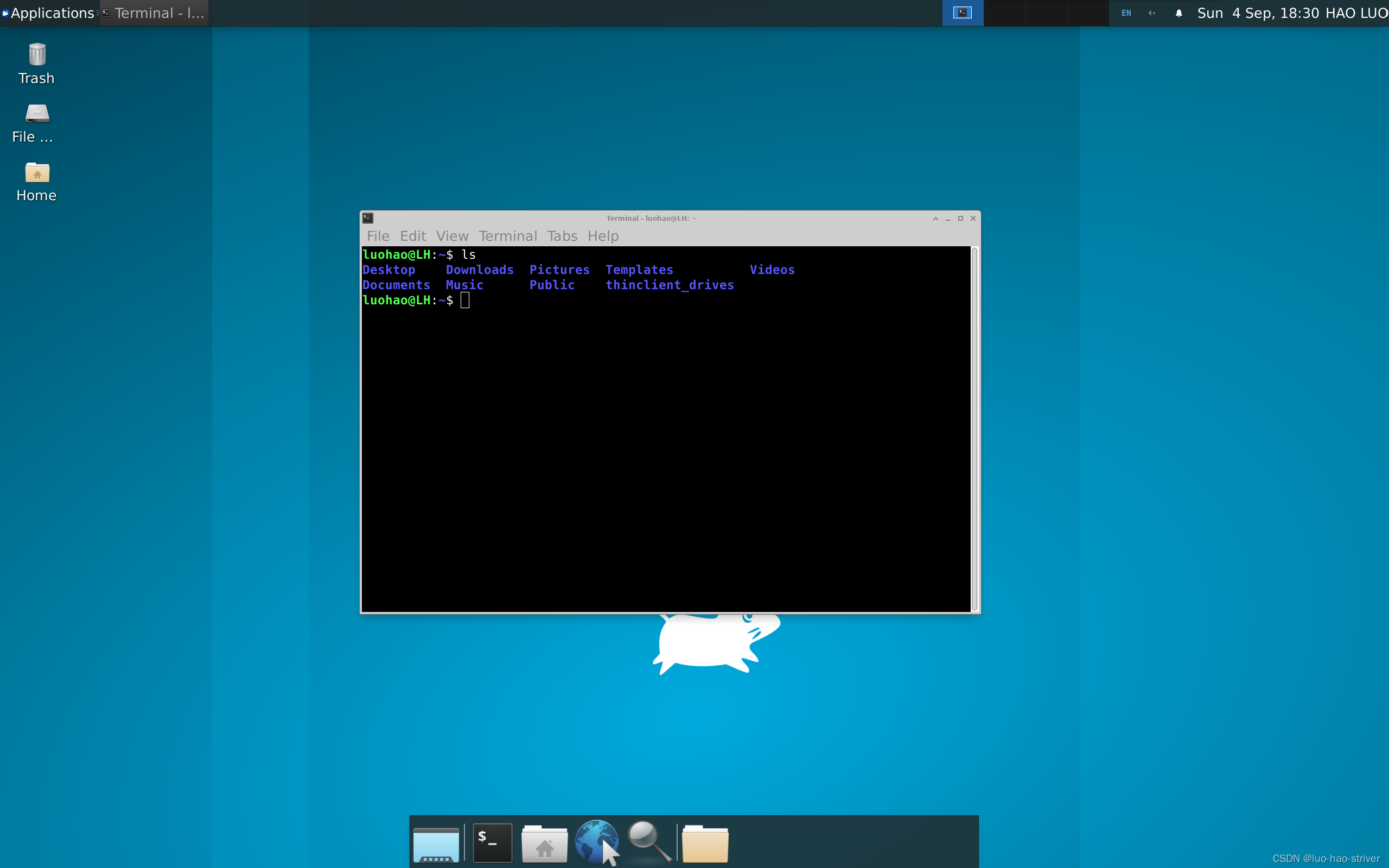This screenshot has height=868, width=1389.
Task: Open the View menu in Terminal
Action: click(453, 236)
